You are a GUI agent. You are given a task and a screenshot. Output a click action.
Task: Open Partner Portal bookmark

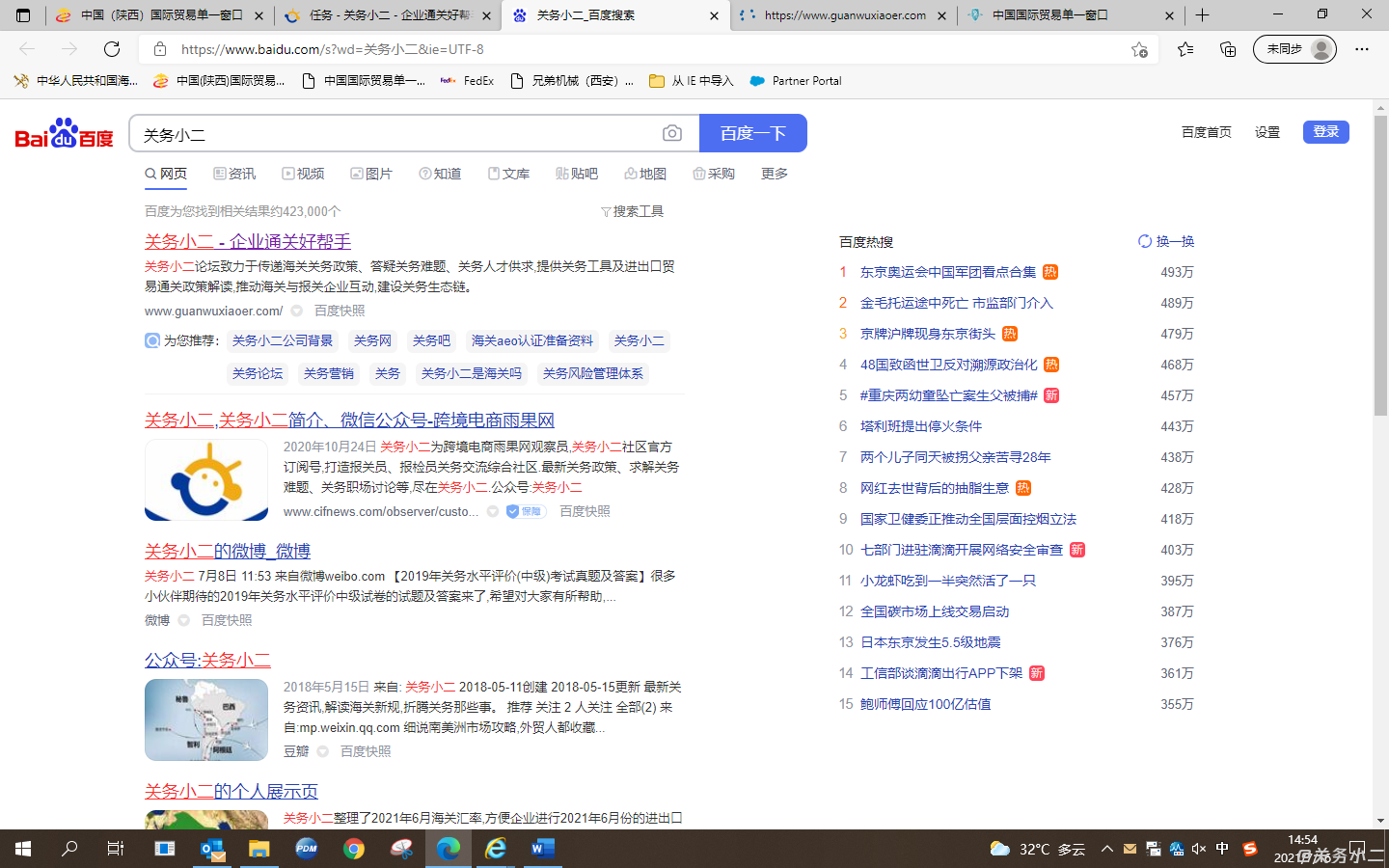(796, 81)
